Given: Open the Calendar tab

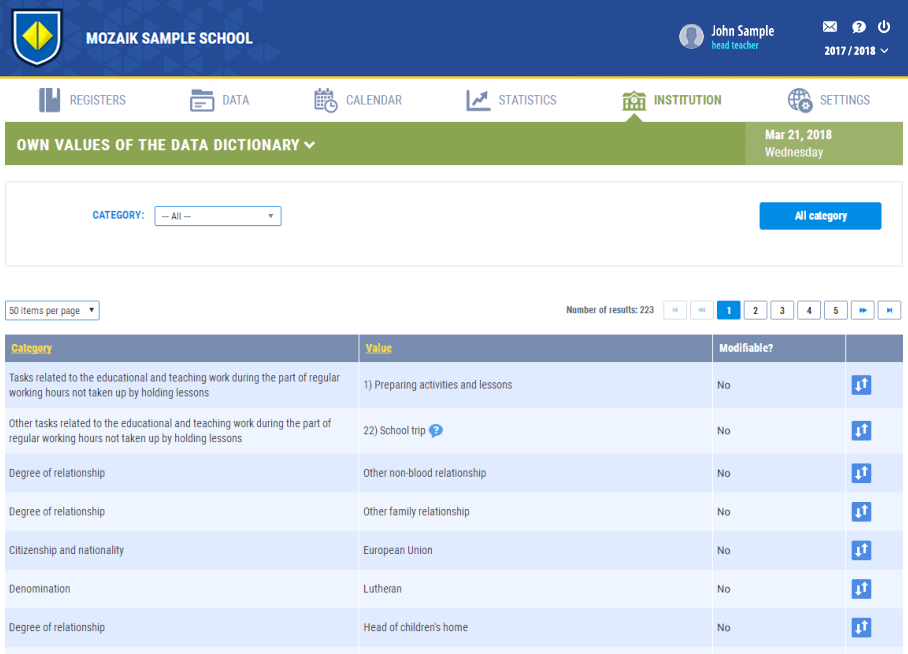Looking at the screenshot, I should (358, 100).
